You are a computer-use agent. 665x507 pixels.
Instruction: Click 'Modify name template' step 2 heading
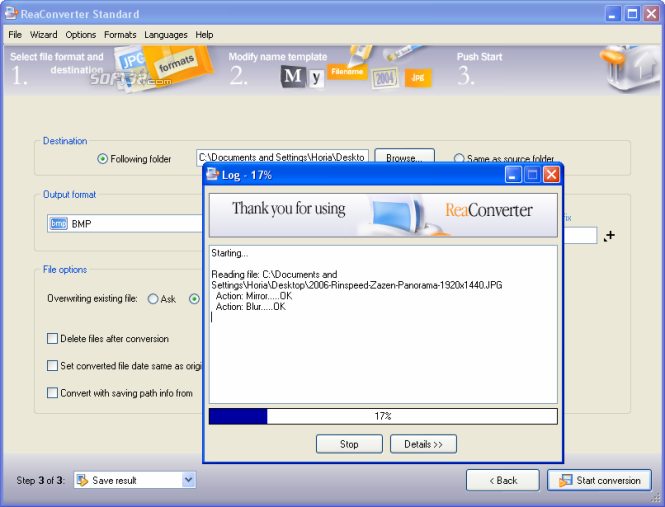pos(278,57)
